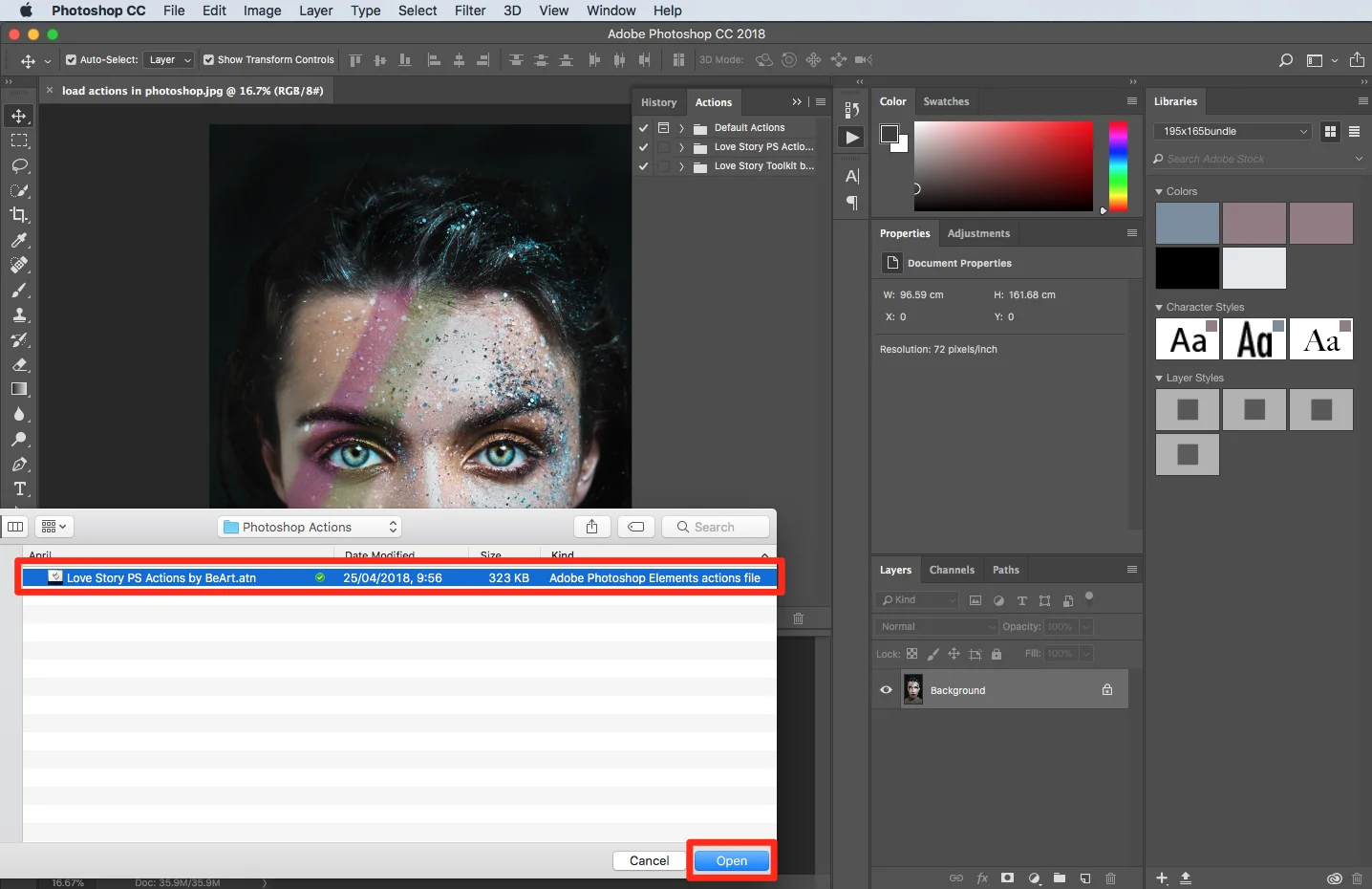This screenshot has width=1372, height=889.
Task: Select the Brush tool
Action: click(19, 290)
